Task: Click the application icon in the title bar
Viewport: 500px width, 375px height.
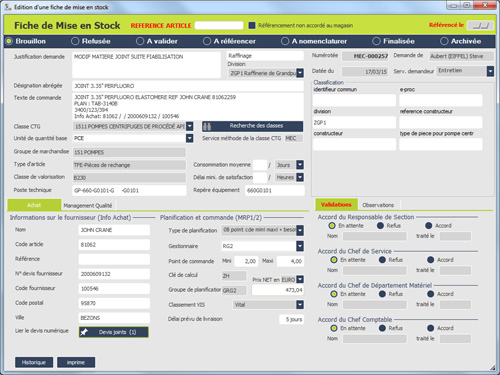Action: click(x=8, y=7)
